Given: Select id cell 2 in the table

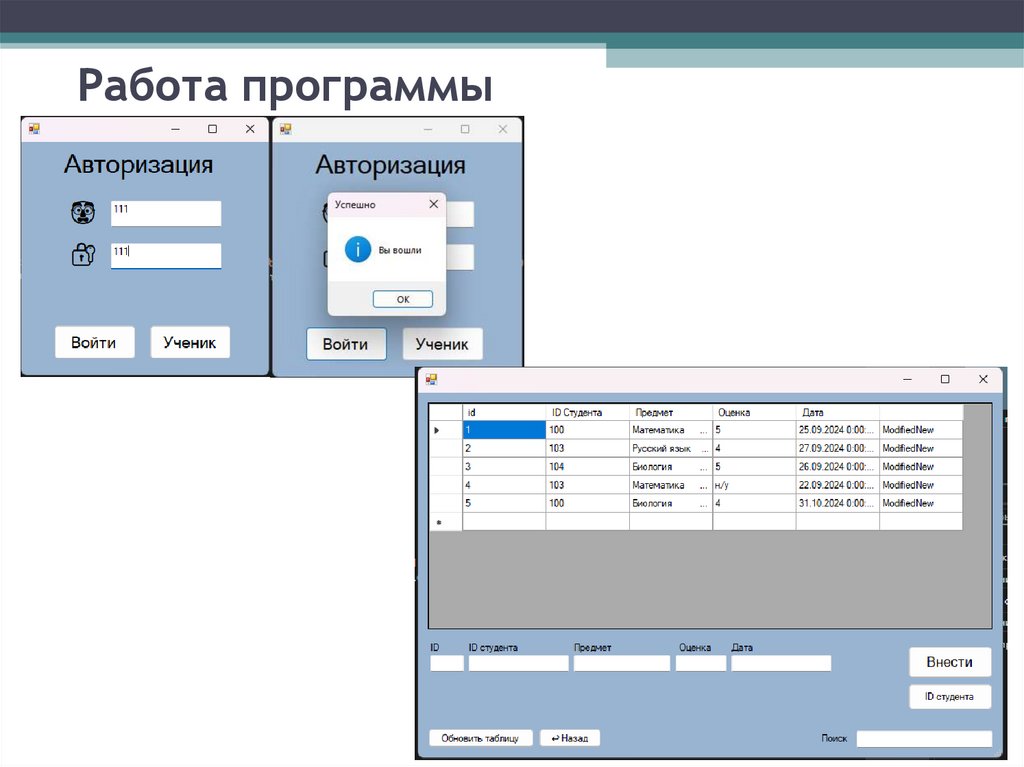Looking at the screenshot, I should 504,448.
